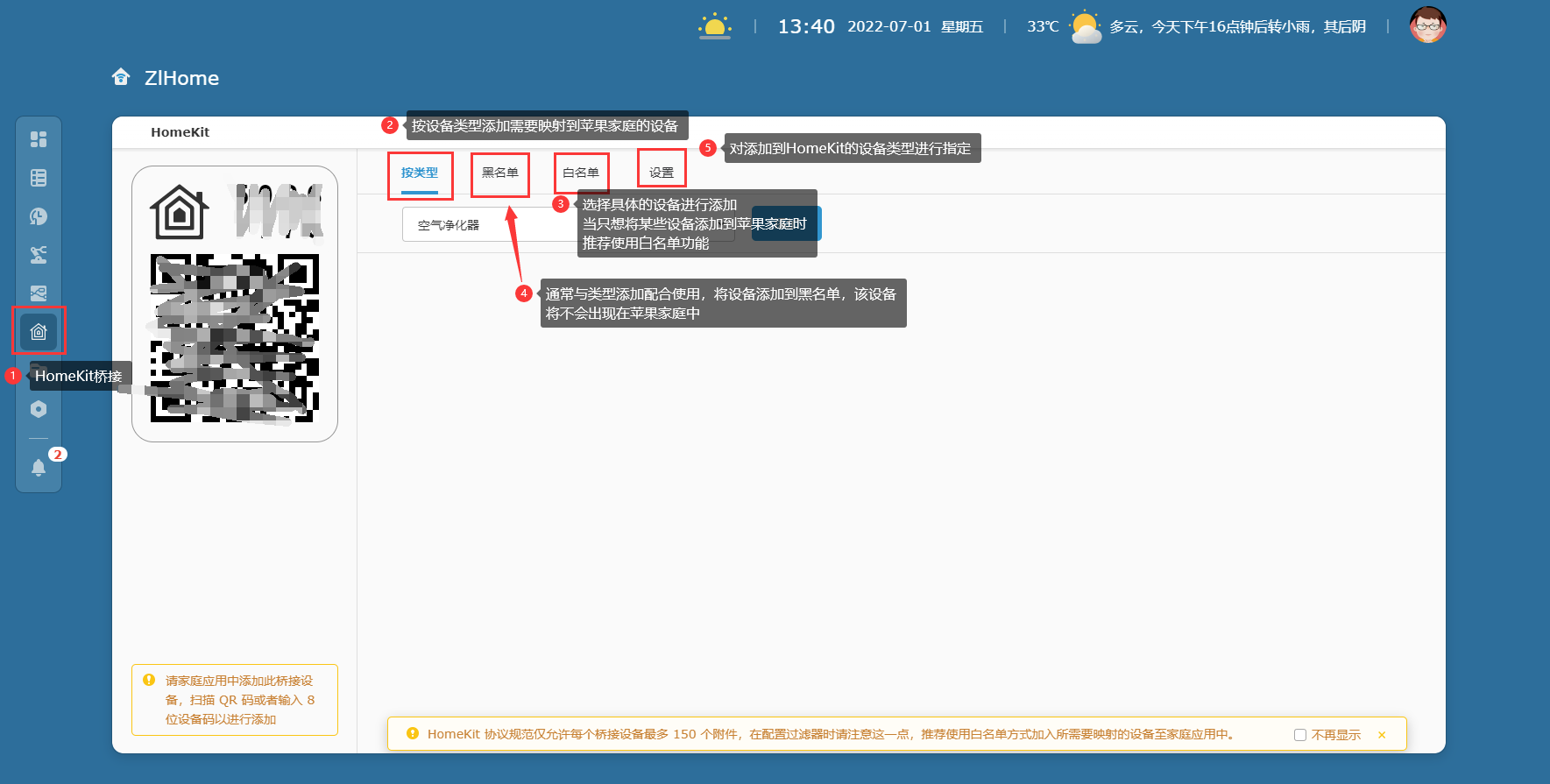
Task: Open the history clock icon in sidebar
Action: coord(39,216)
